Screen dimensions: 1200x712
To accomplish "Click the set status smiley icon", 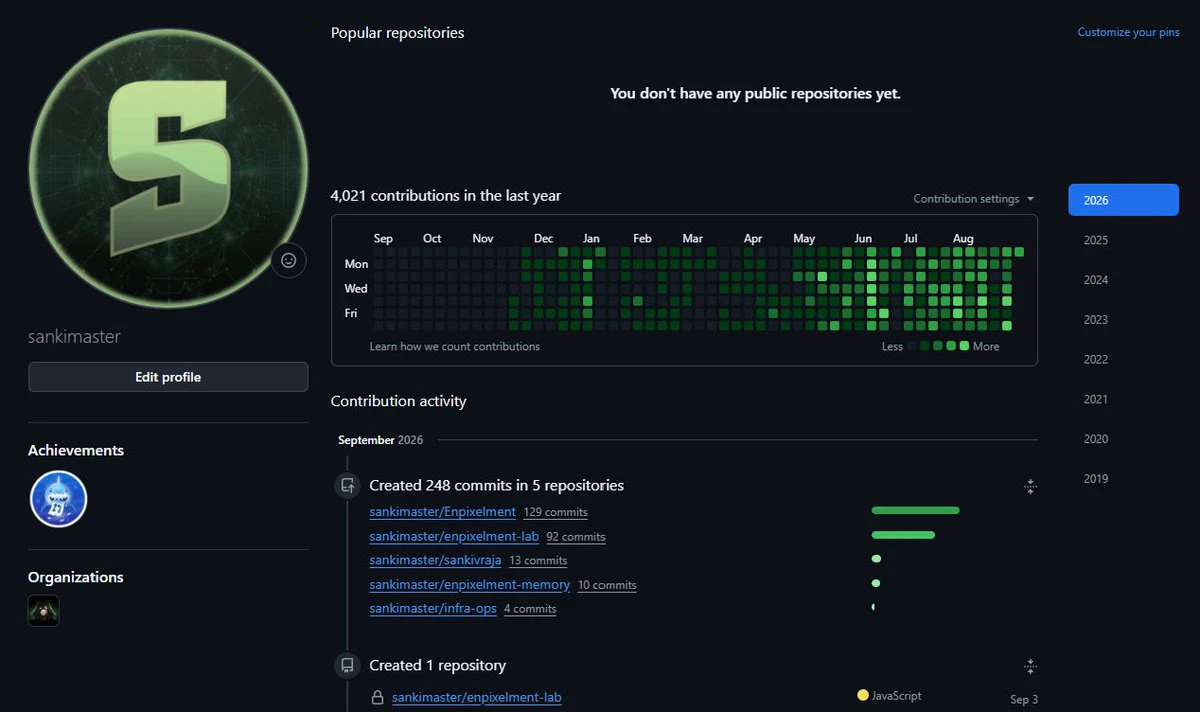I will point(289,260).
